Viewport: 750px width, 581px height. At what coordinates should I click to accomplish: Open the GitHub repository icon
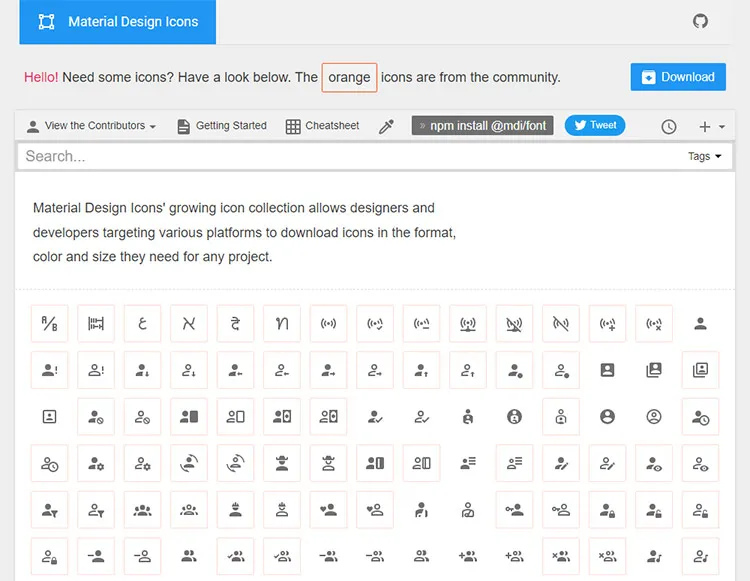click(700, 21)
